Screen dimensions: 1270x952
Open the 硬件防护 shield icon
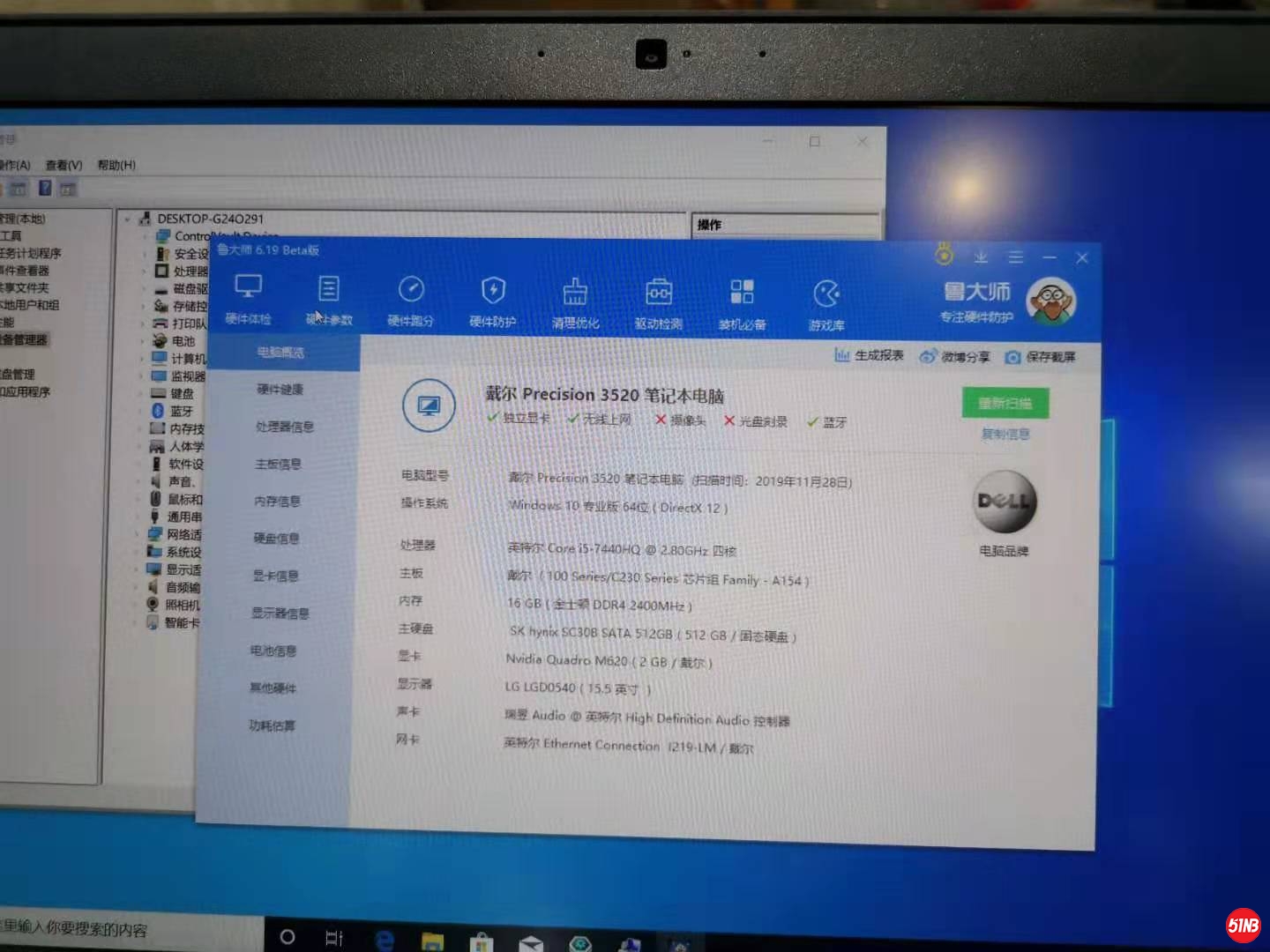pyautogui.click(x=492, y=291)
